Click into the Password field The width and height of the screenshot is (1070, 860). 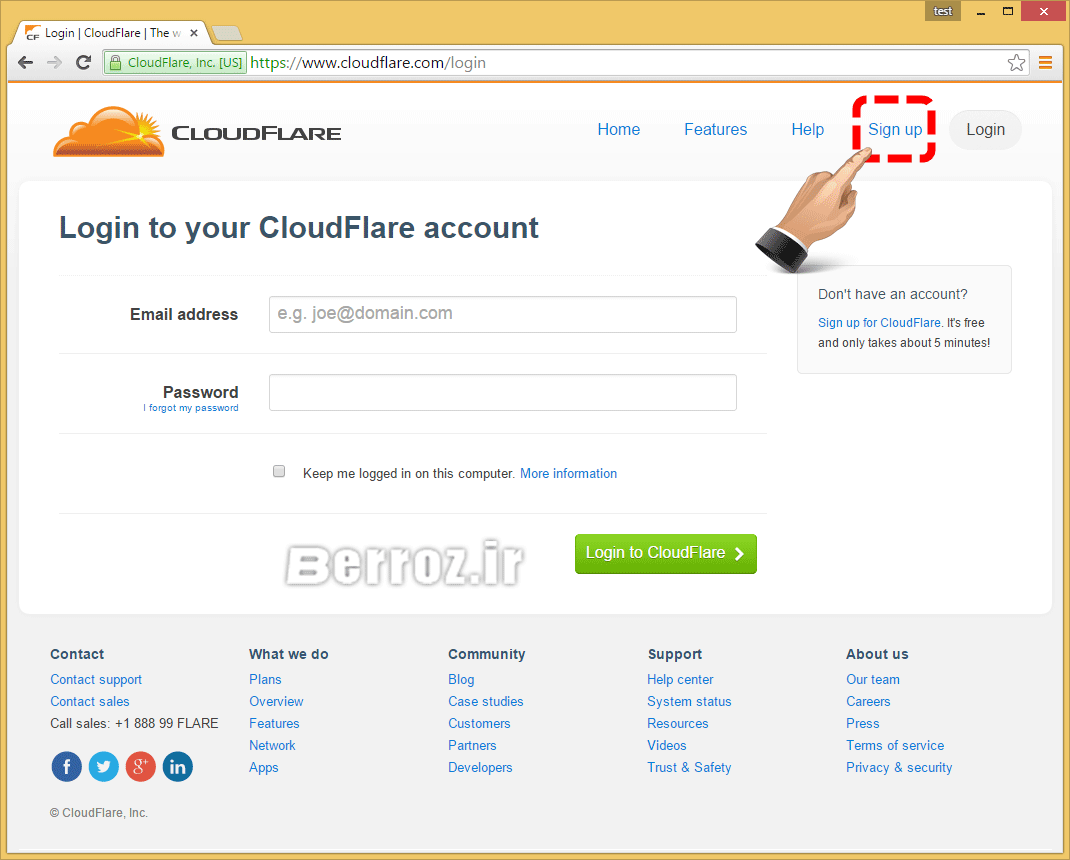tap(502, 393)
